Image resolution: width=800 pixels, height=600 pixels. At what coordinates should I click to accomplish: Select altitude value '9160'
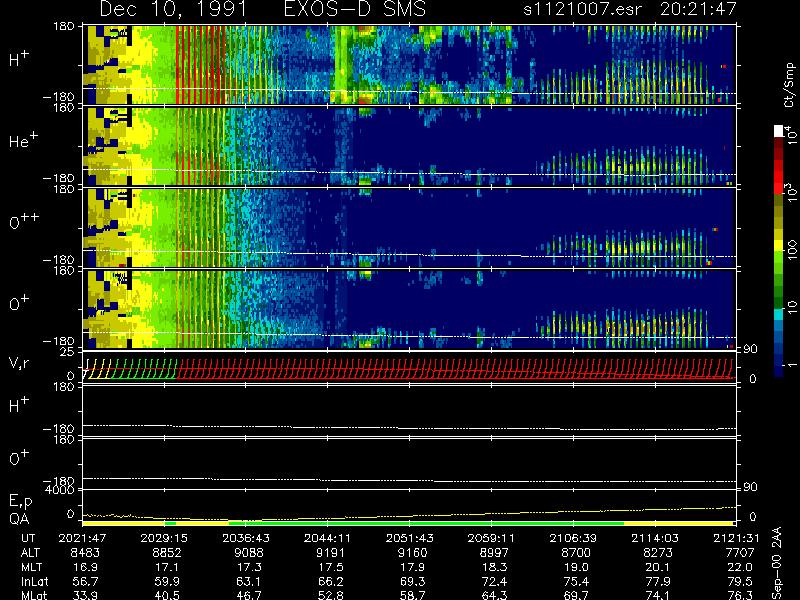point(412,553)
